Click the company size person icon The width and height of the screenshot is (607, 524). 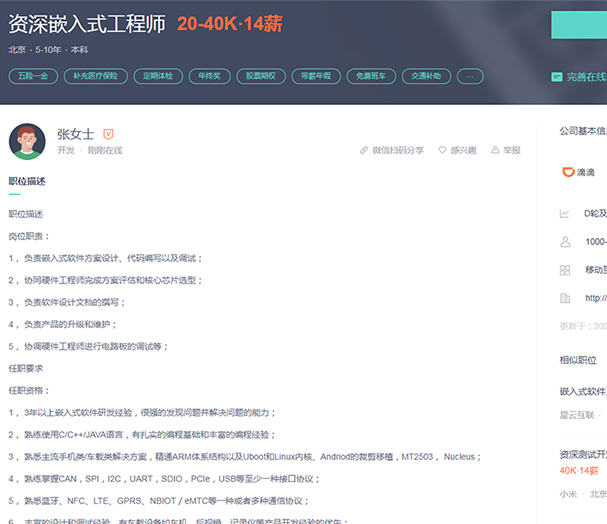[565, 241]
